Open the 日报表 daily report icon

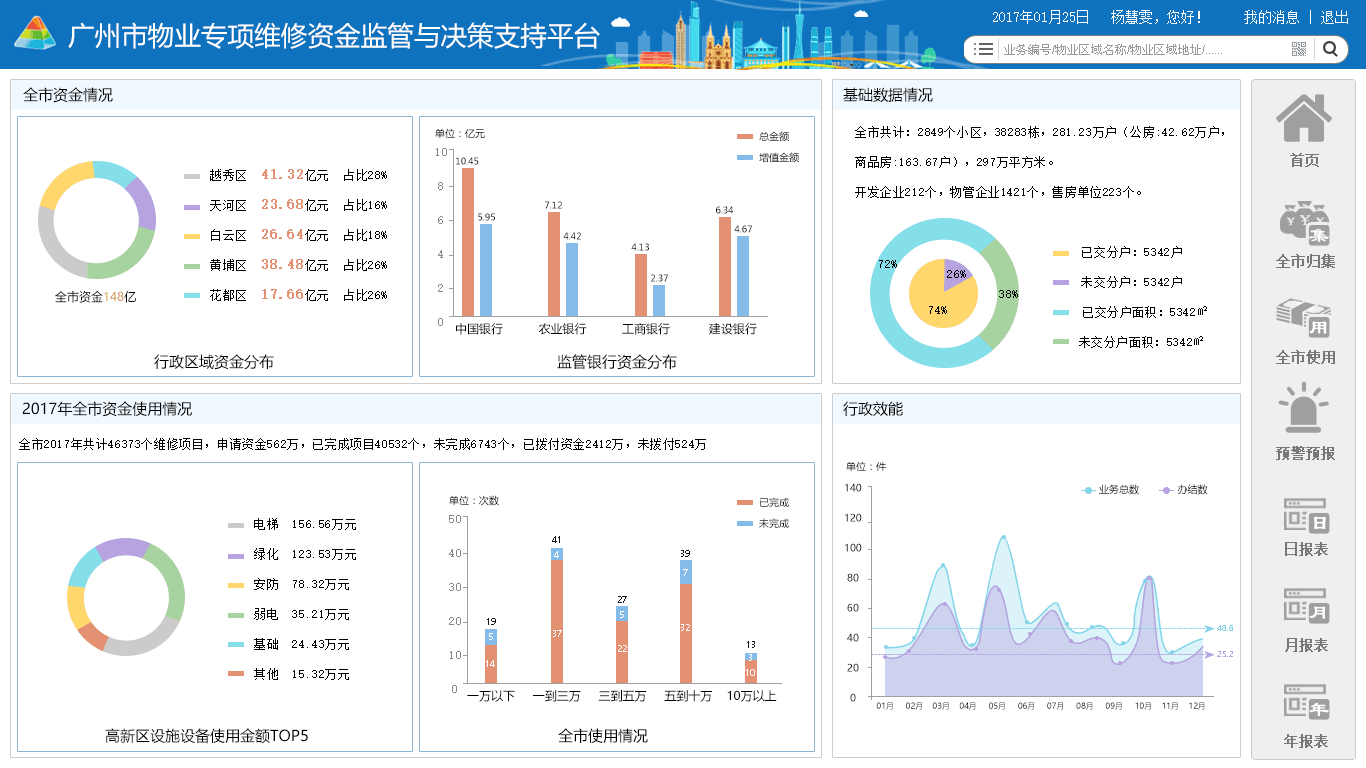pyautogui.click(x=1306, y=515)
